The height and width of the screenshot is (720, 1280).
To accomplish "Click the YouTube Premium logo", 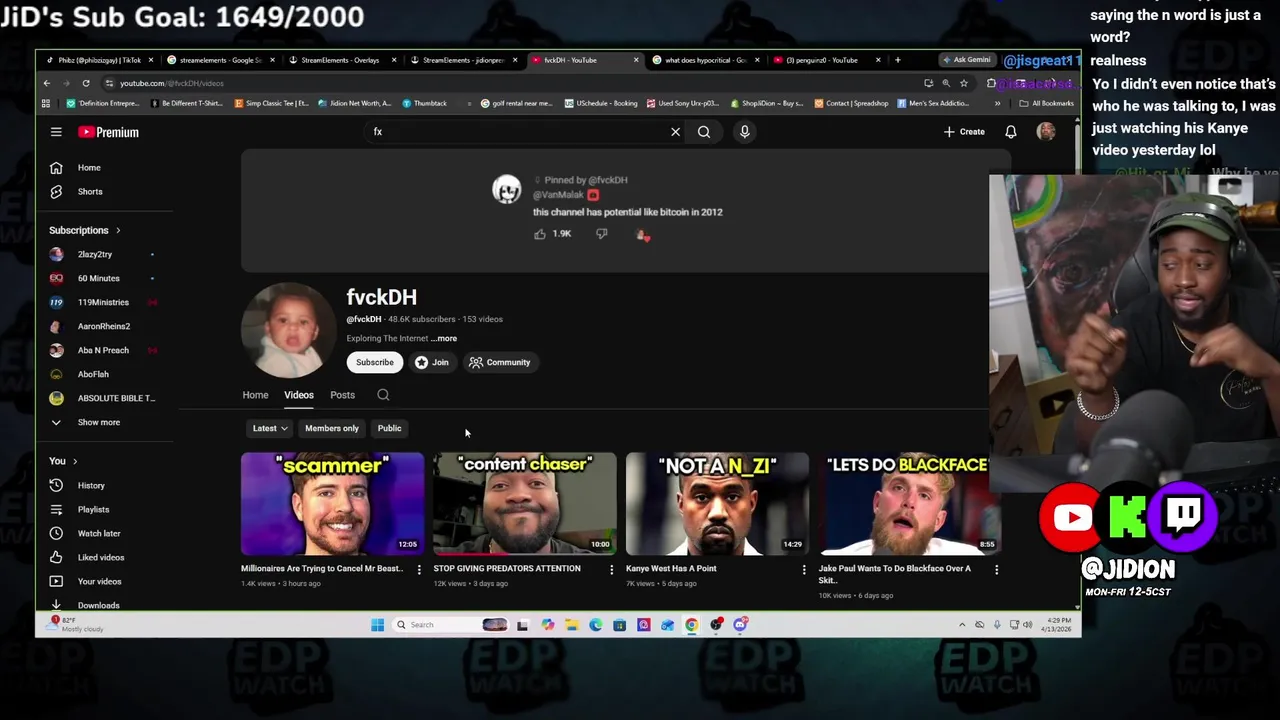I will click(x=108, y=132).
